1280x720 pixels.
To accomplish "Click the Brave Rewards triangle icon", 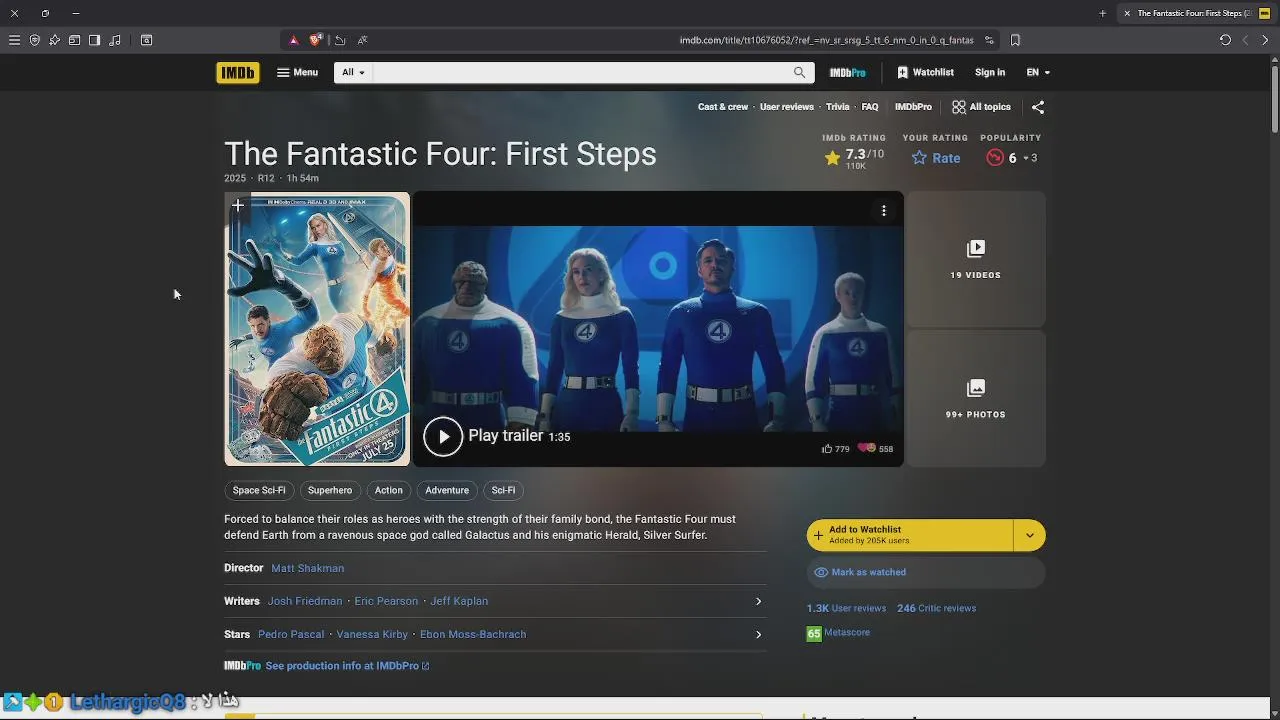I will tap(294, 40).
